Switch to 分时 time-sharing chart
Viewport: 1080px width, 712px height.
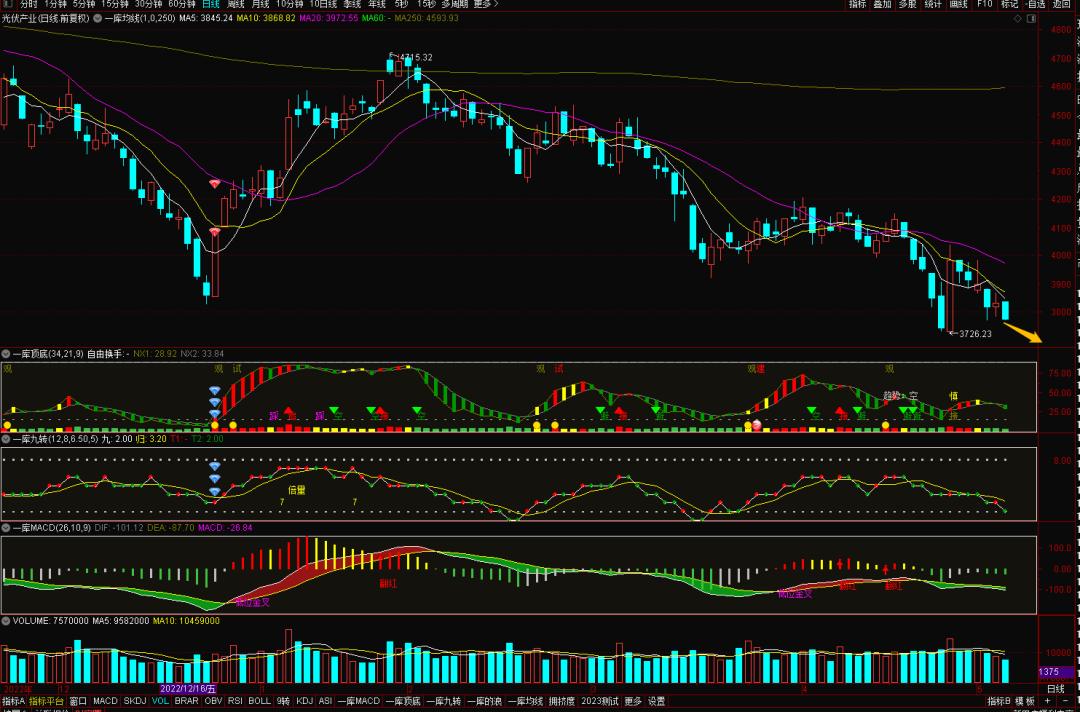29,4
